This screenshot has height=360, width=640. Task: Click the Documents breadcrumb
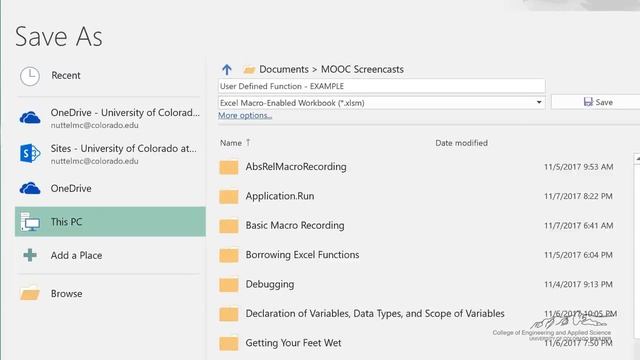click(x=284, y=69)
